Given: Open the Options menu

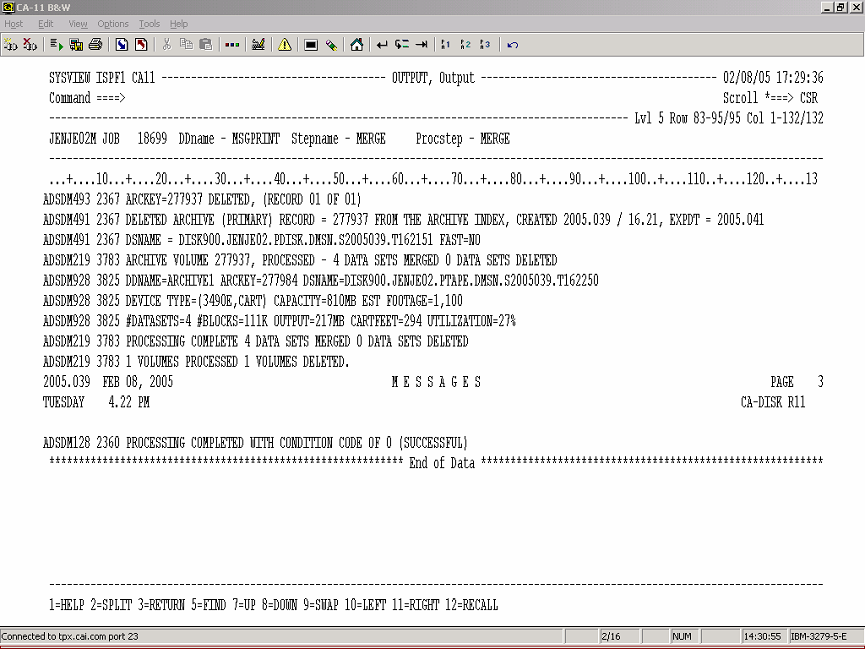Looking at the screenshot, I should pos(113,24).
